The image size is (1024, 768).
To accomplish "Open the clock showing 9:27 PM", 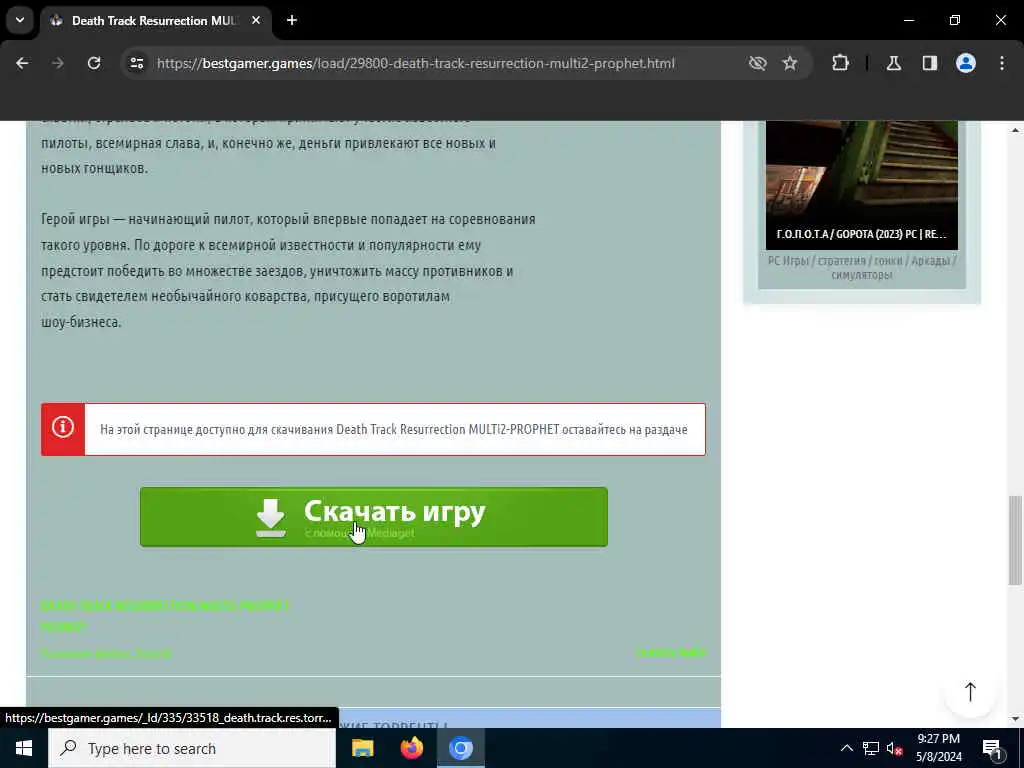I will tap(939, 748).
